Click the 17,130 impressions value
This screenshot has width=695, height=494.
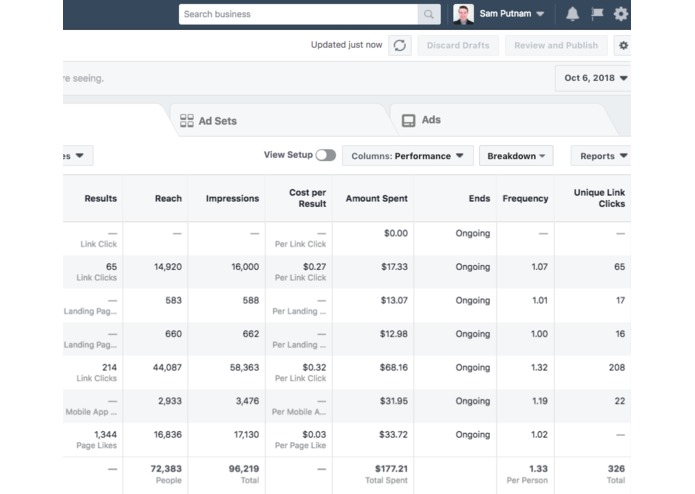click(246, 435)
